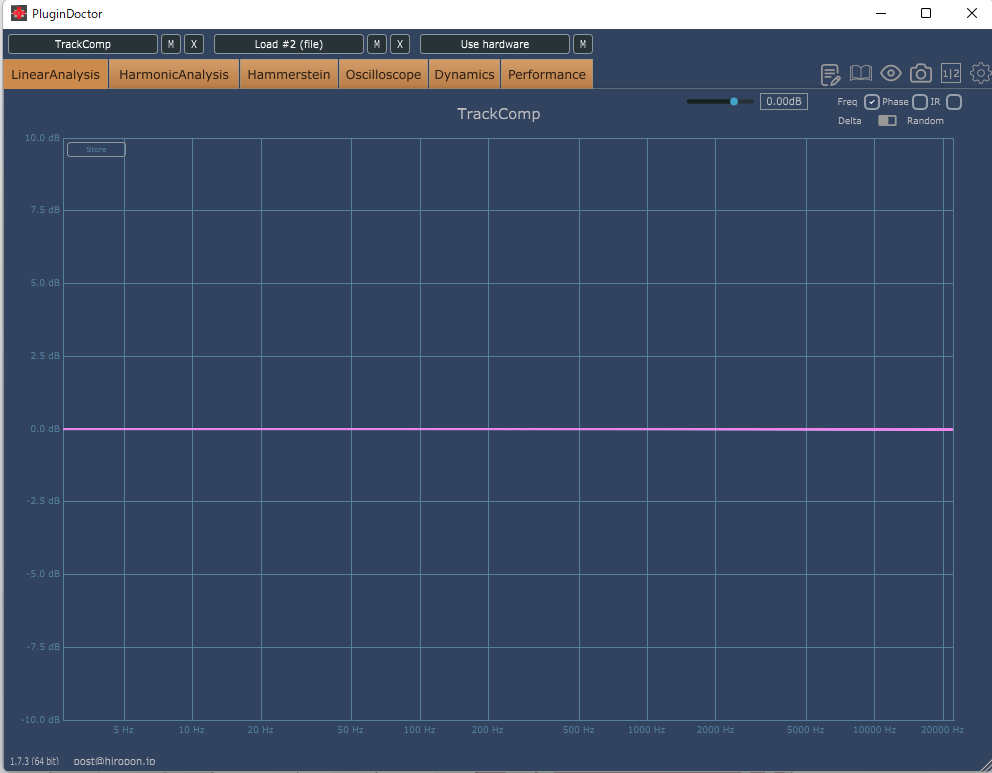Click the 5 Hz axis label
Screen dimensions: 992x773
(123, 730)
